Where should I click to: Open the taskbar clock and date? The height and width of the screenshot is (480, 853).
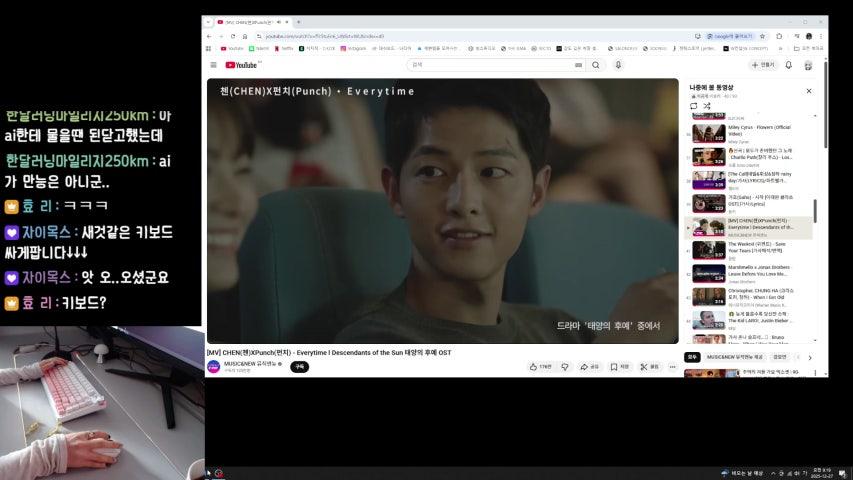point(822,473)
